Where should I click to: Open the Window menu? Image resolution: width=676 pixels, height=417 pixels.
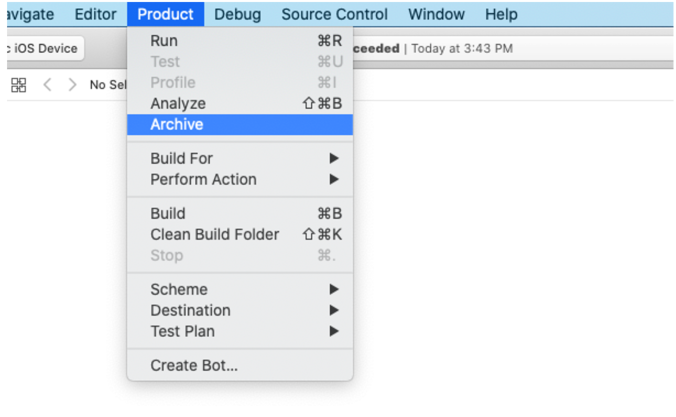tap(436, 14)
